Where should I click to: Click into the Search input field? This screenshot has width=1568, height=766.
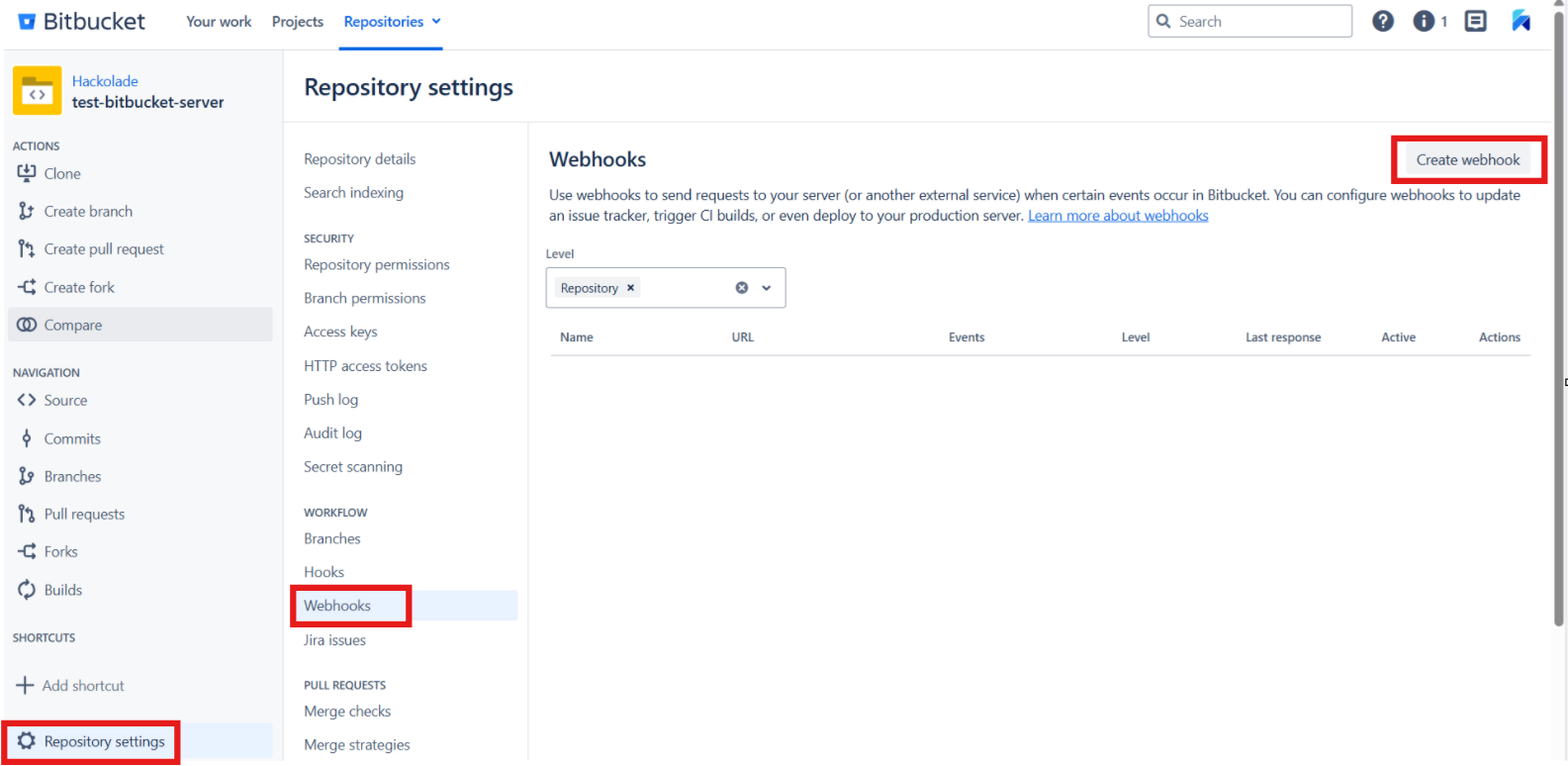1249,21
